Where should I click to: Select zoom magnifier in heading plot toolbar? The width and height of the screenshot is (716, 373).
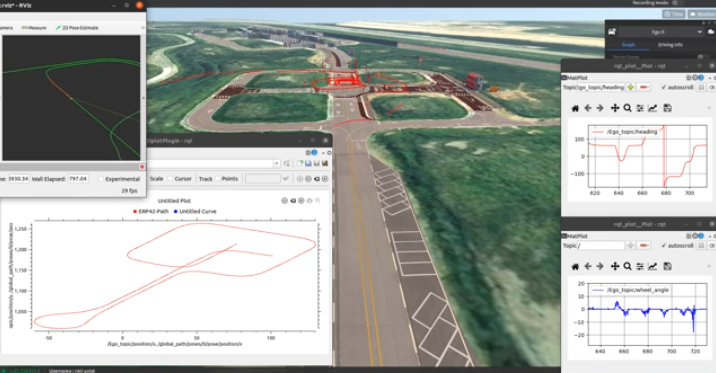tap(627, 108)
